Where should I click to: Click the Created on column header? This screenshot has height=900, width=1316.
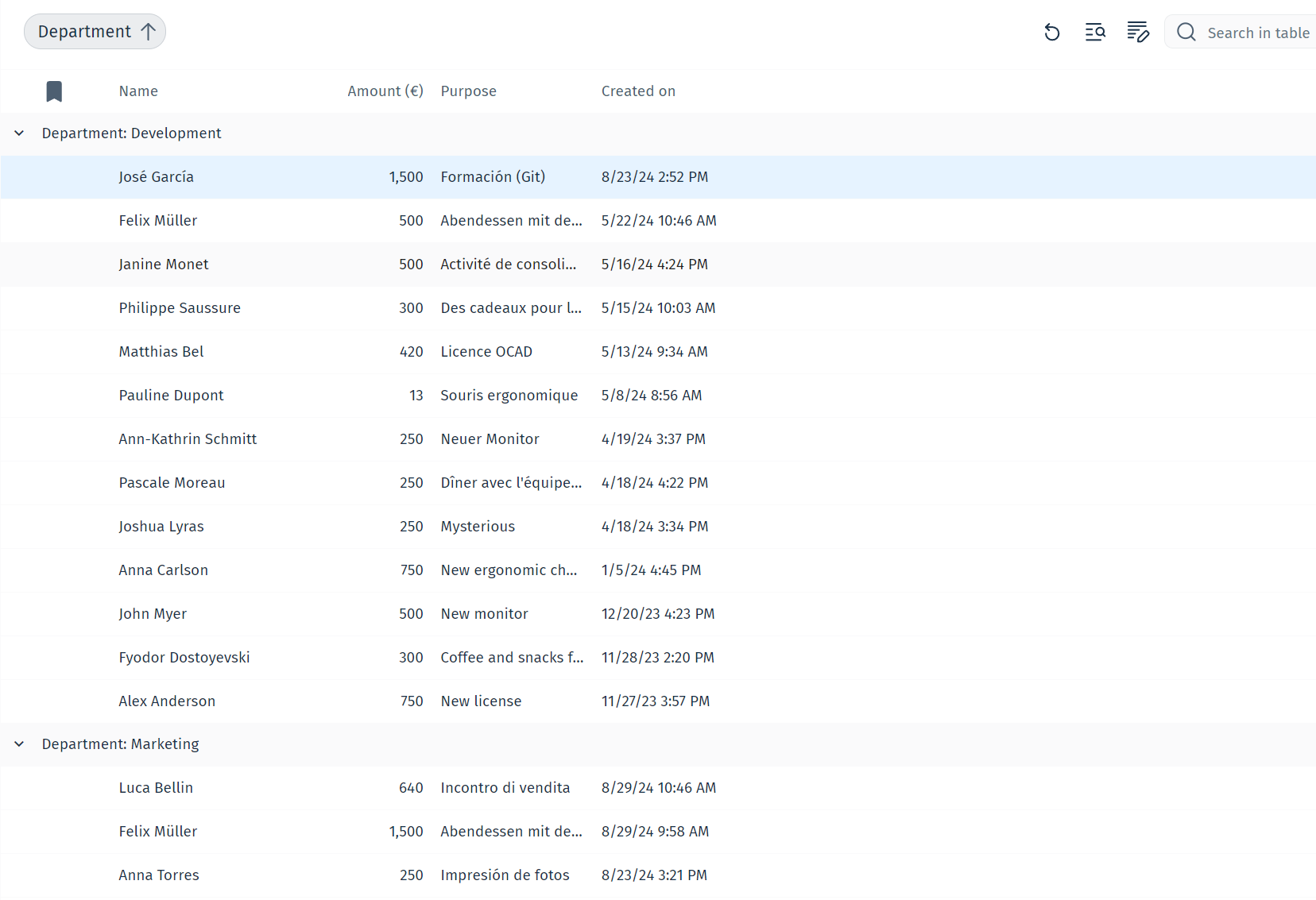click(x=638, y=91)
